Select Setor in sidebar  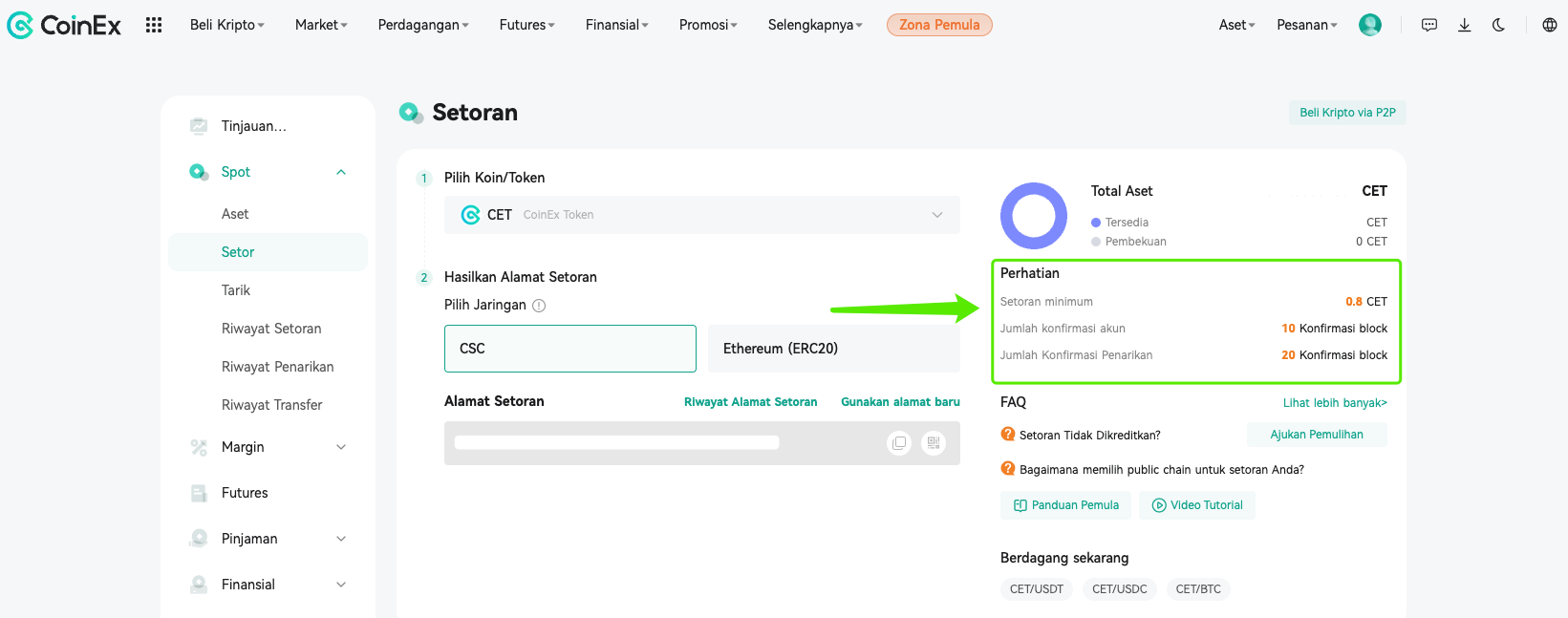coord(268,252)
